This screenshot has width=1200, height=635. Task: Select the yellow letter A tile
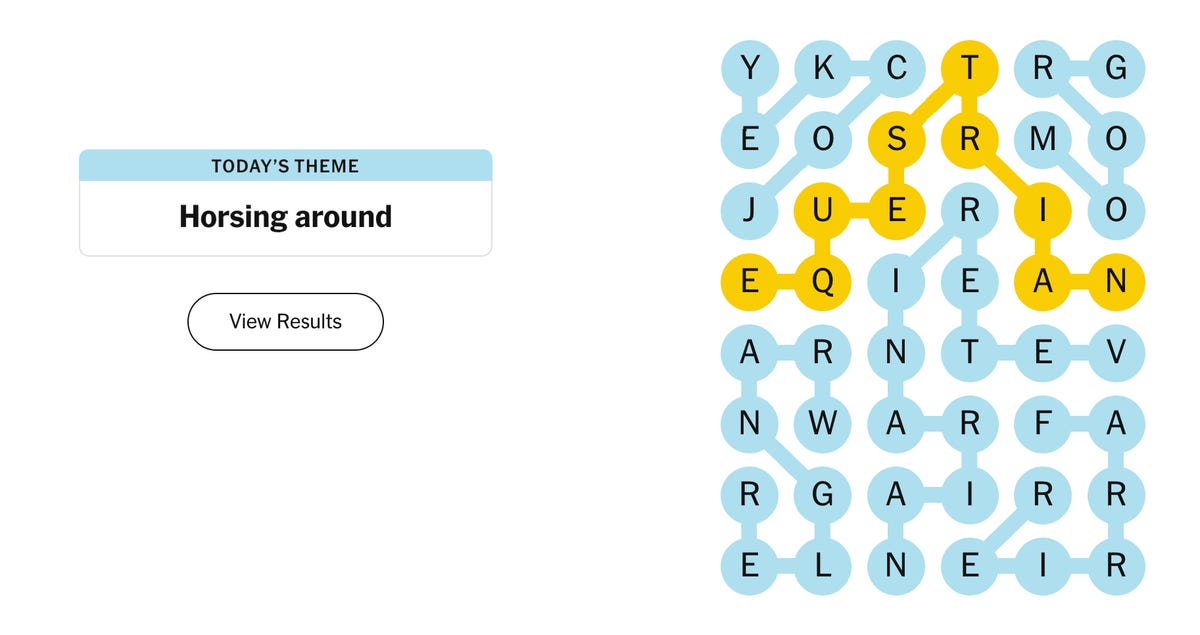1043,283
